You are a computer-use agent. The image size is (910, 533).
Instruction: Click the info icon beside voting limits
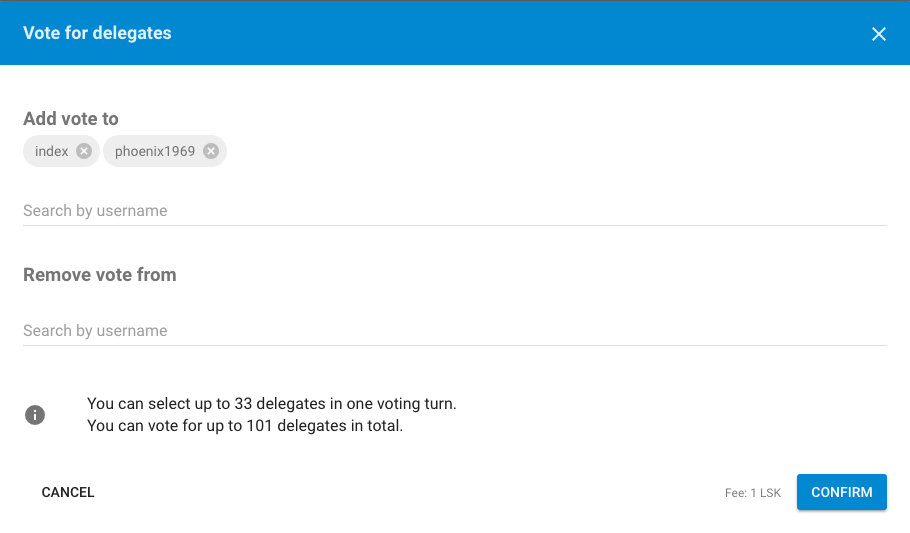click(35, 415)
